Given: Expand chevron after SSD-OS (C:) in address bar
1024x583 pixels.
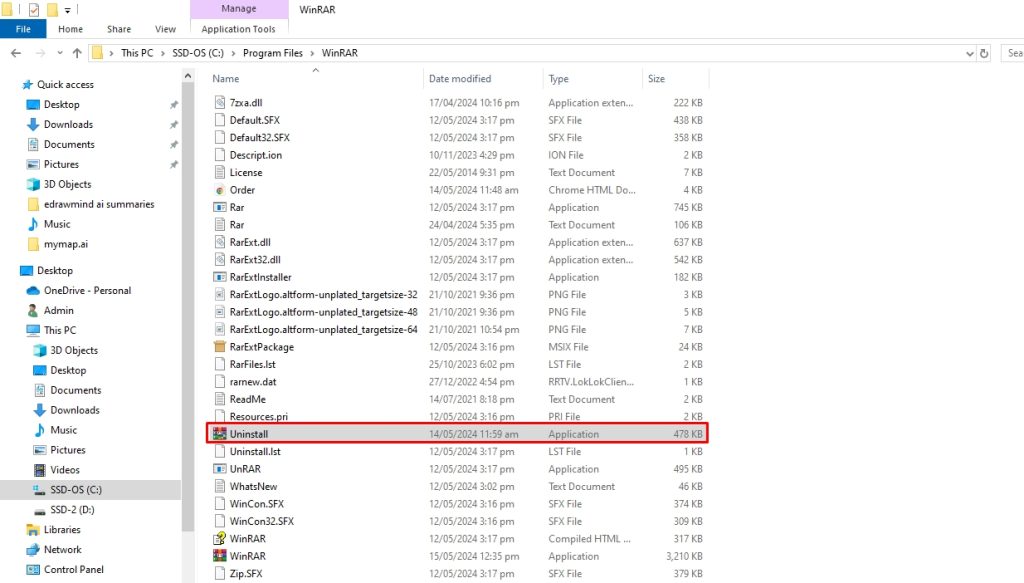Looking at the screenshot, I should pyautogui.click(x=233, y=53).
